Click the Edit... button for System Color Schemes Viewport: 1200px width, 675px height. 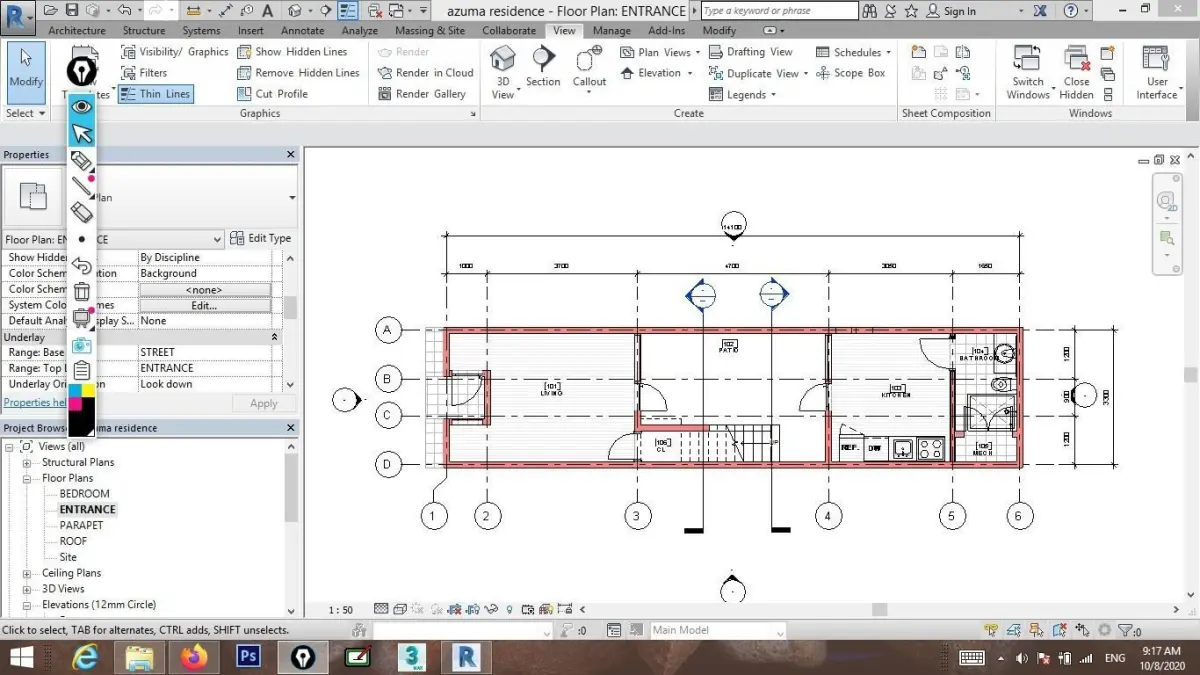tap(204, 306)
